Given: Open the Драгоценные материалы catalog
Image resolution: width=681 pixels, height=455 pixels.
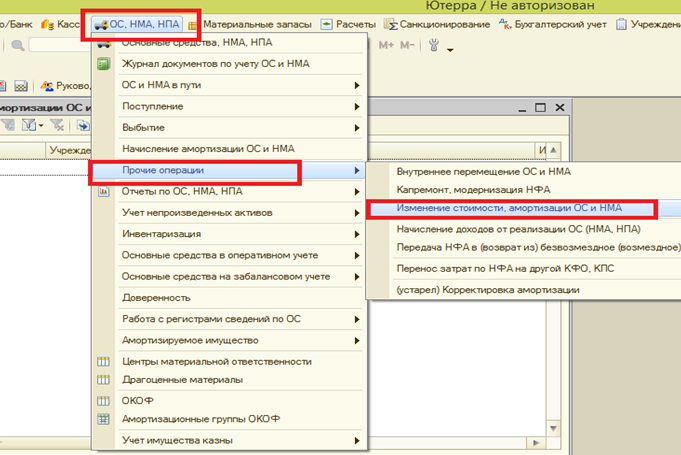Looking at the screenshot, I should click(x=181, y=380).
